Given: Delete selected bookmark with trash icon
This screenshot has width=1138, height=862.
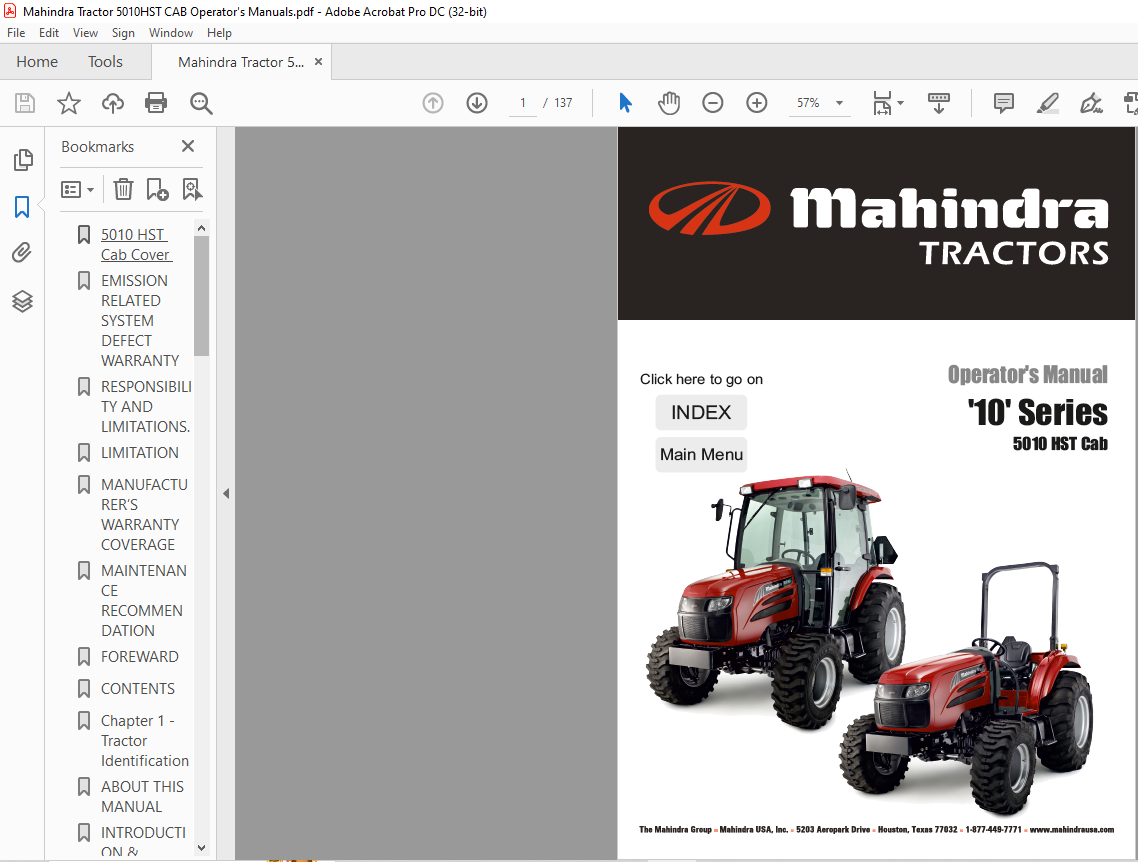Looking at the screenshot, I should 123,190.
